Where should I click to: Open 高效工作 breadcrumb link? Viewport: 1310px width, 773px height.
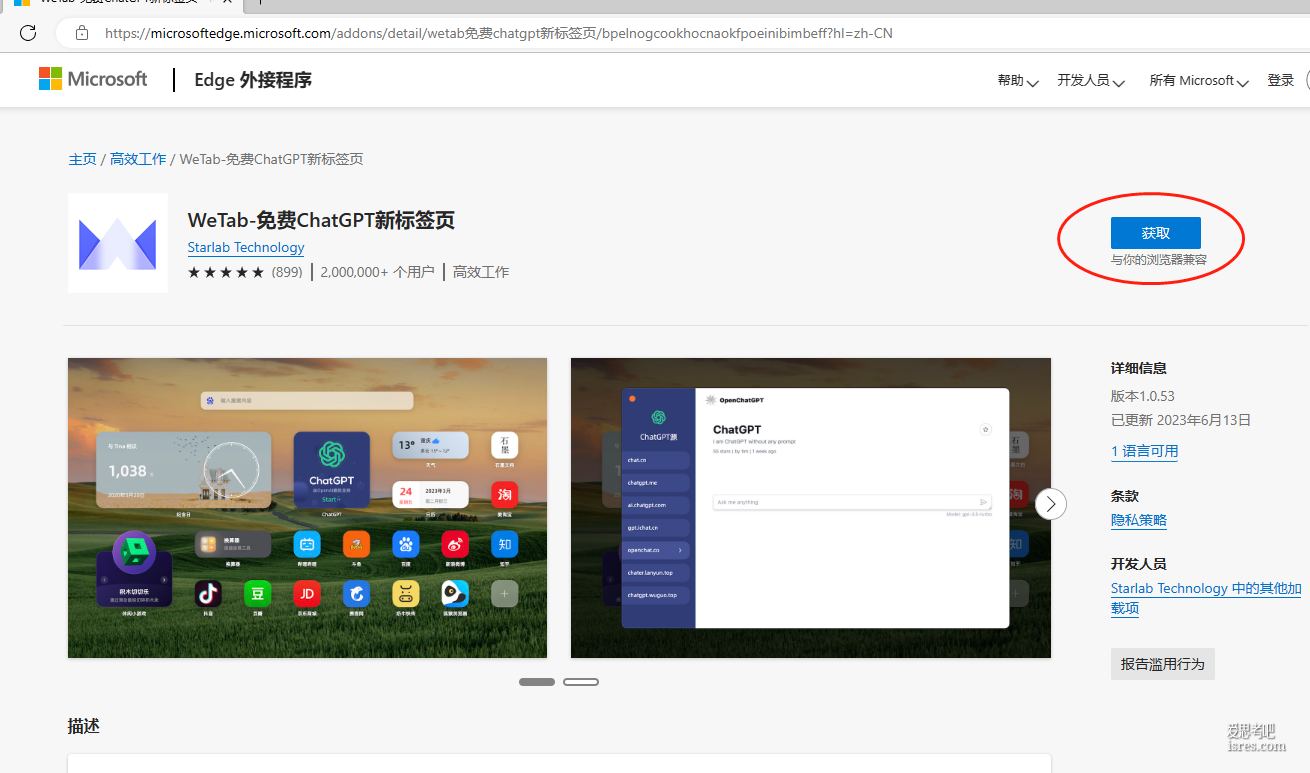tap(138, 159)
